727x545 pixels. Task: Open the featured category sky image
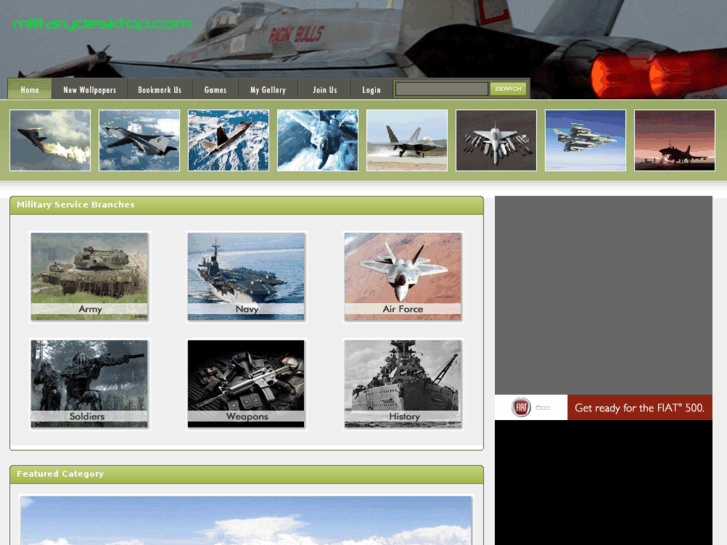pyautogui.click(x=246, y=520)
